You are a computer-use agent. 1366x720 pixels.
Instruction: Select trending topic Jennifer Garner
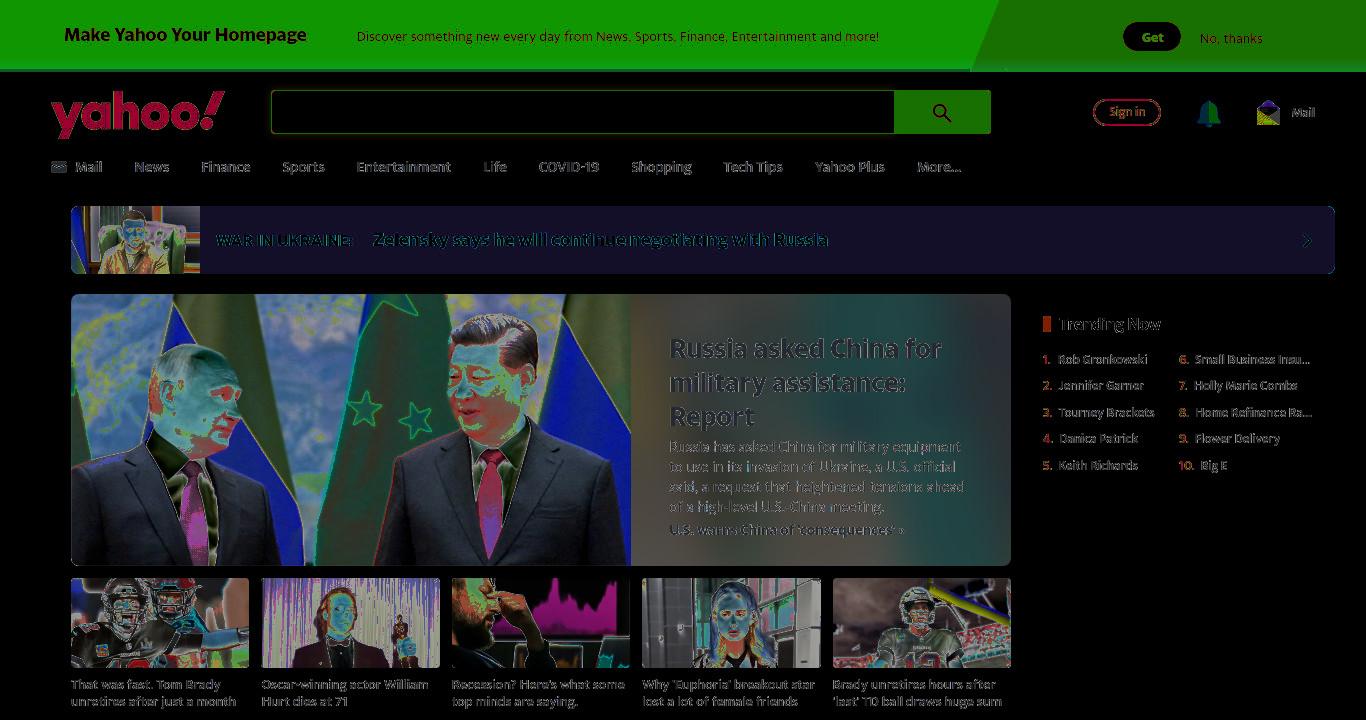[1101, 385]
